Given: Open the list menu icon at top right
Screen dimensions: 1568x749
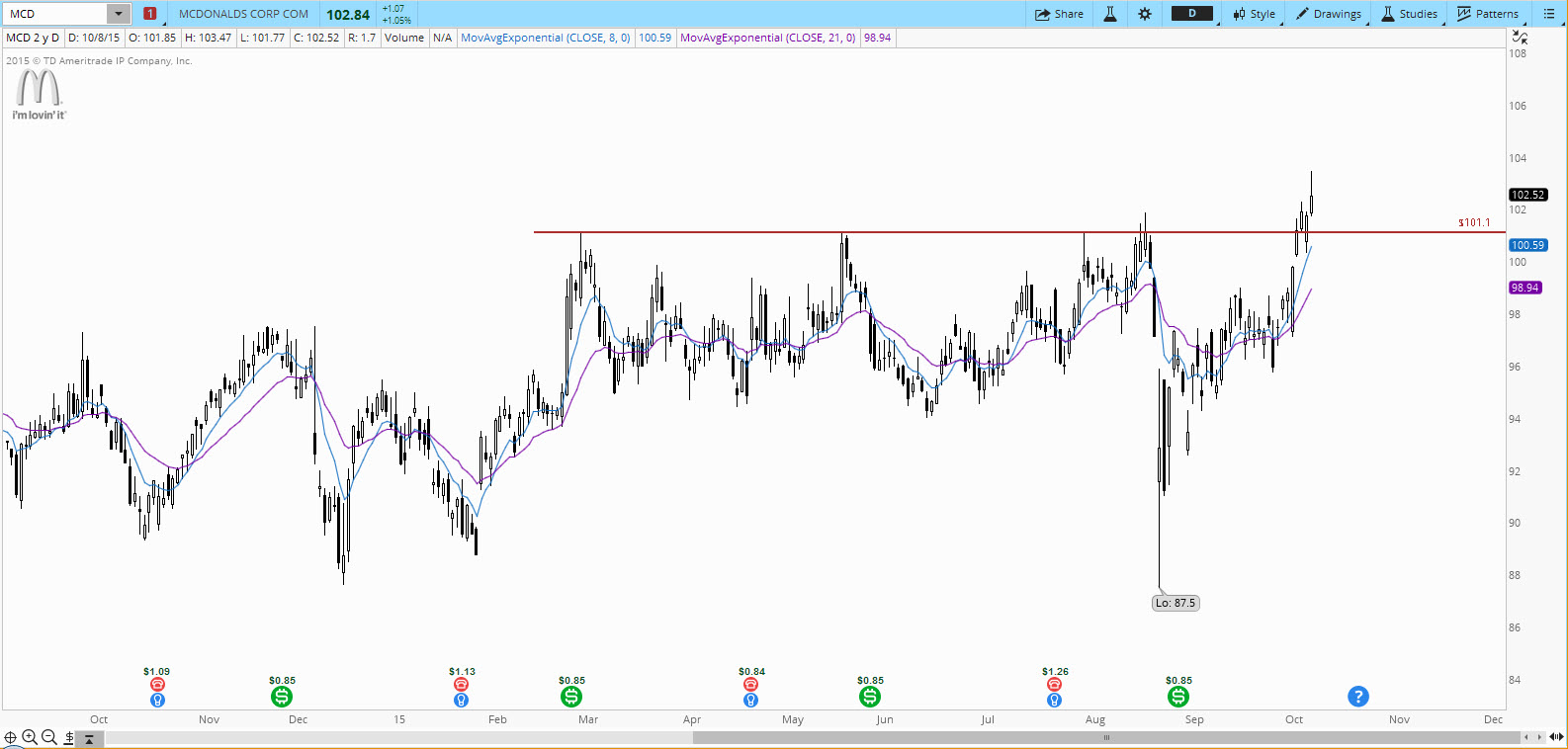Looking at the screenshot, I should coord(1549,14).
